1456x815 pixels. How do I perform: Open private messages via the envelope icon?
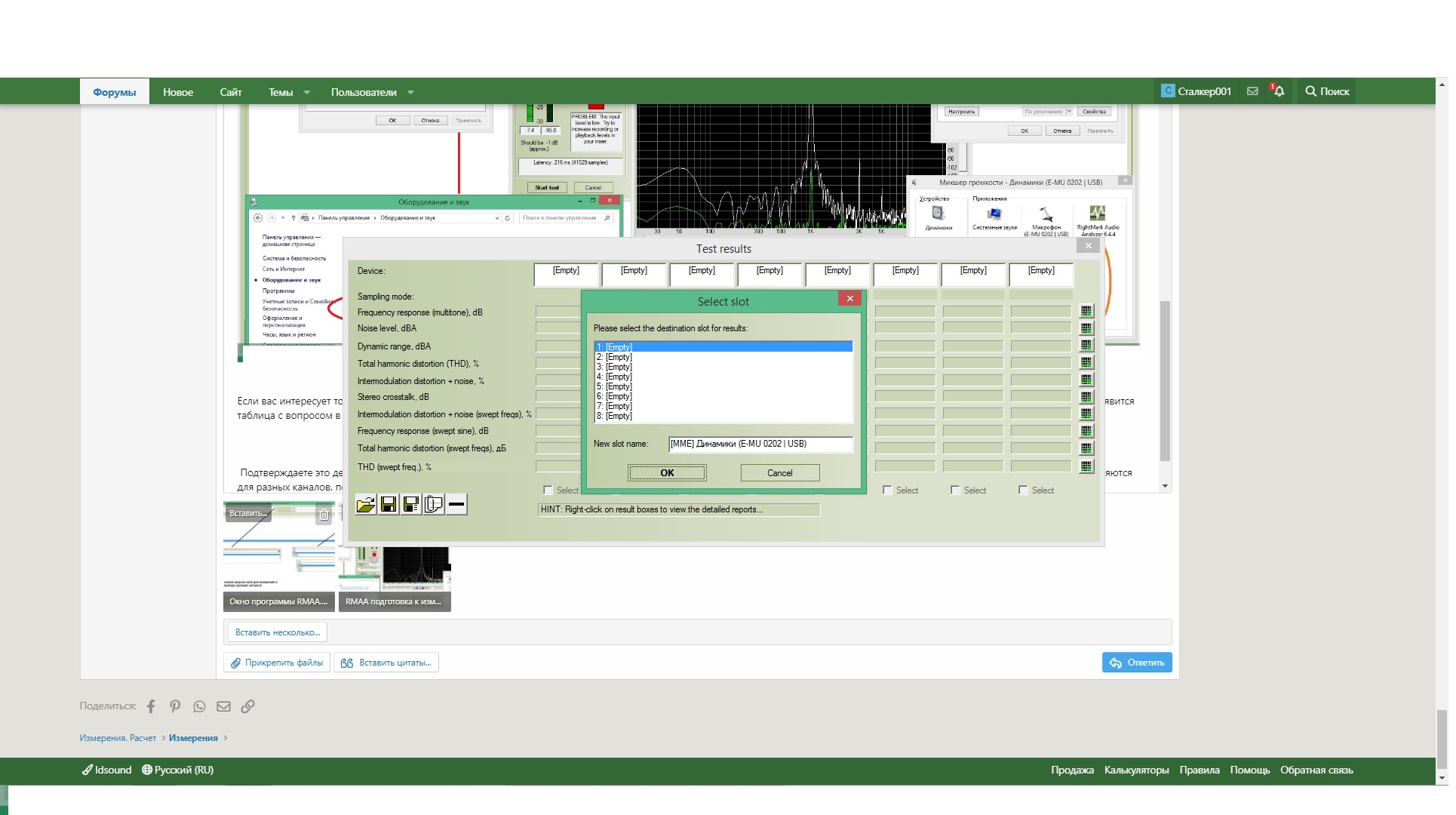[x=1252, y=91]
